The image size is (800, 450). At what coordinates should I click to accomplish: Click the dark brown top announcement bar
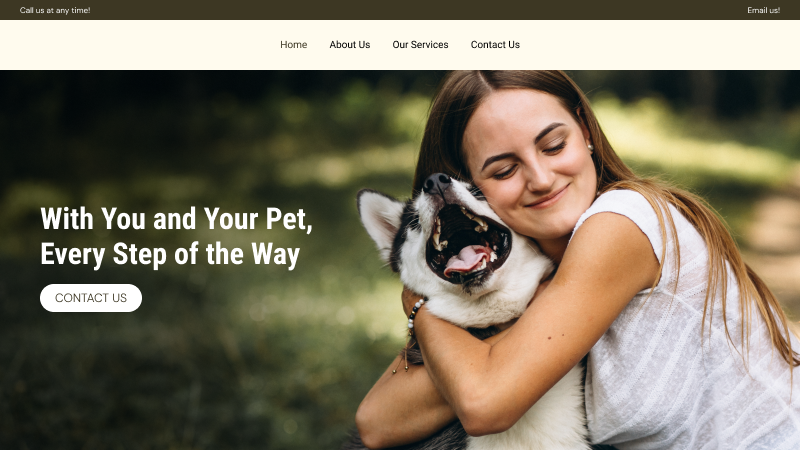coord(400,10)
